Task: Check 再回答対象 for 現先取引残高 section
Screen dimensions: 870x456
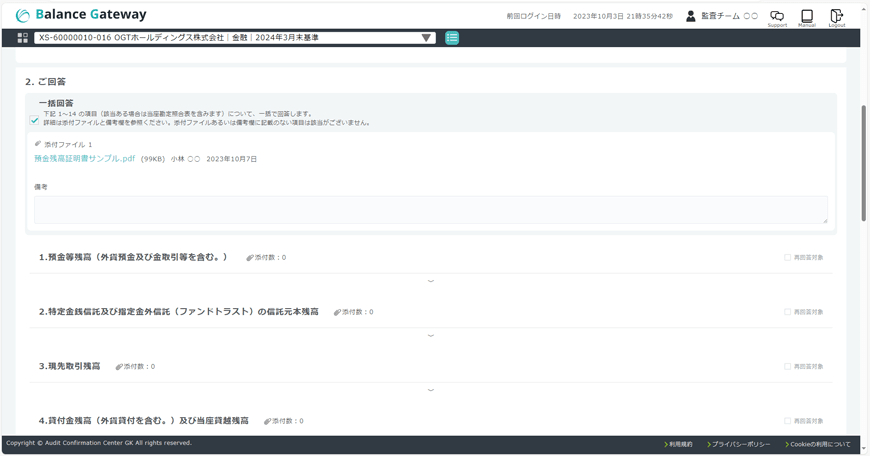Action: tap(787, 367)
